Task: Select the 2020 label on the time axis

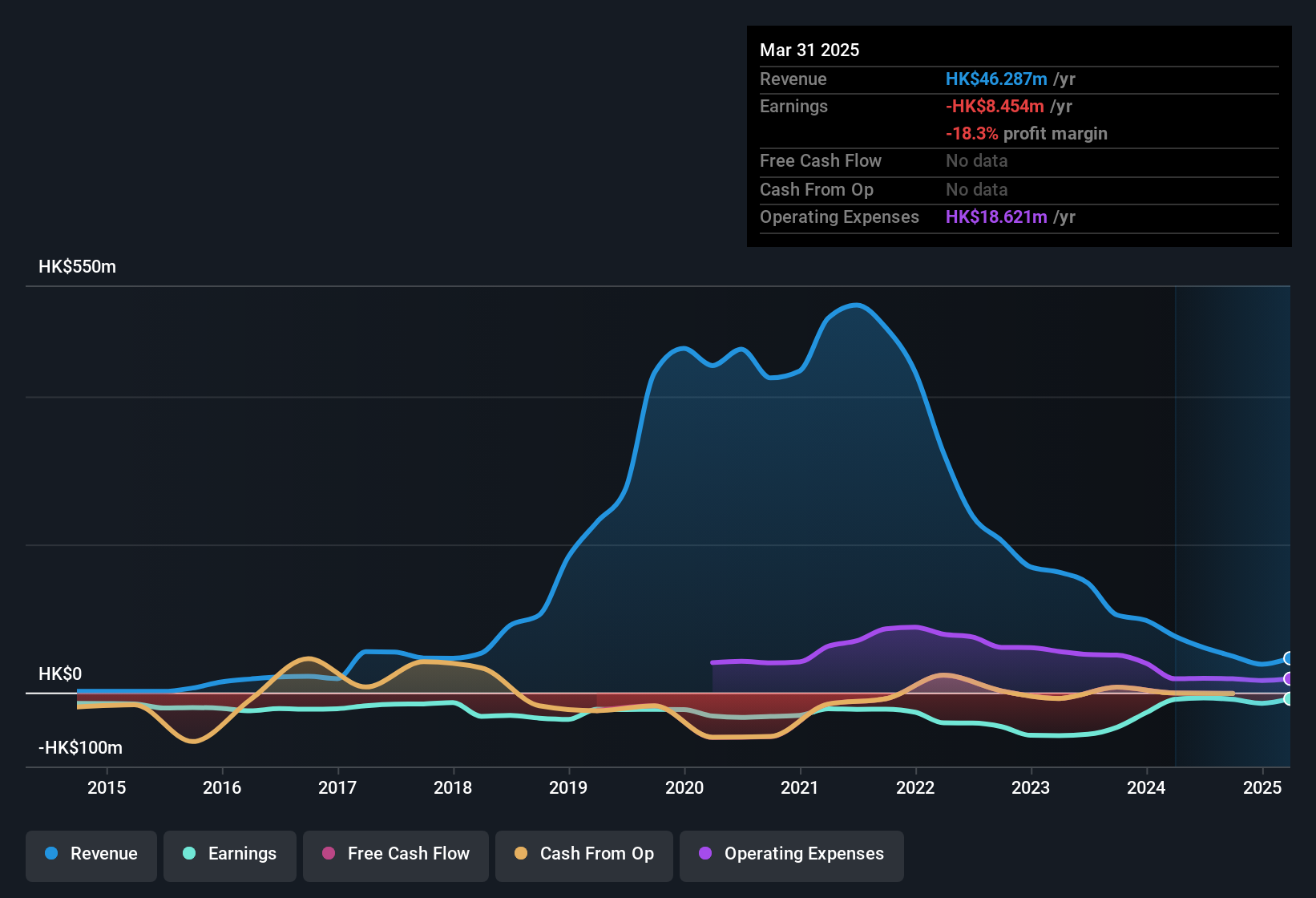Action: click(684, 788)
